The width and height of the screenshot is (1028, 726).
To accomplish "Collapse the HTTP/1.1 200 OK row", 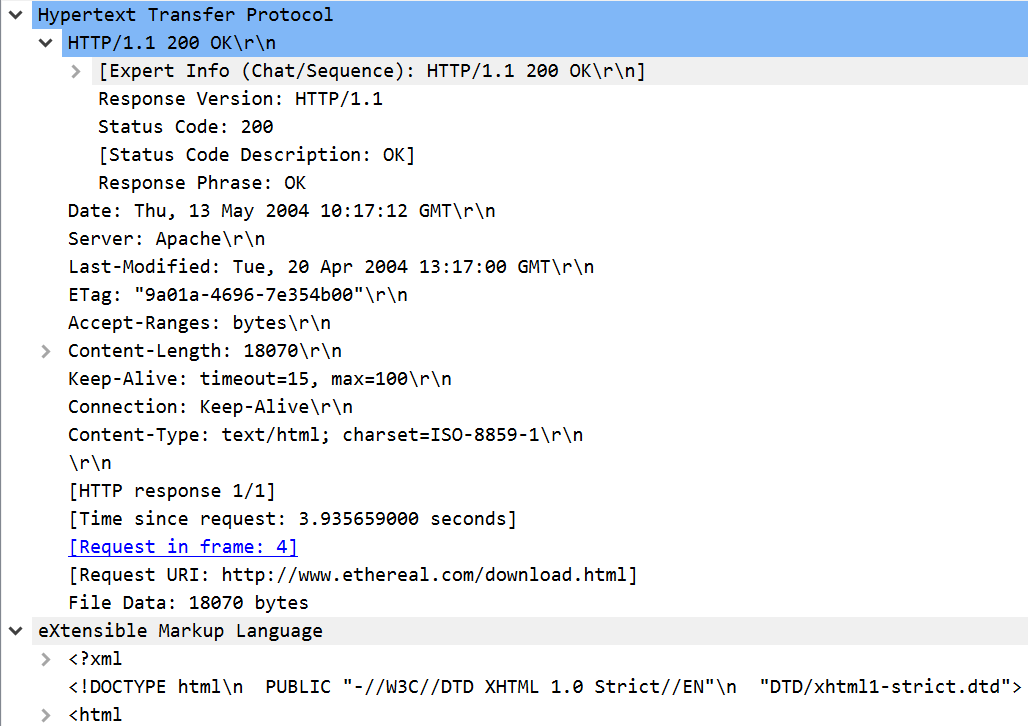I will pyautogui.click(x=46, y=43).
